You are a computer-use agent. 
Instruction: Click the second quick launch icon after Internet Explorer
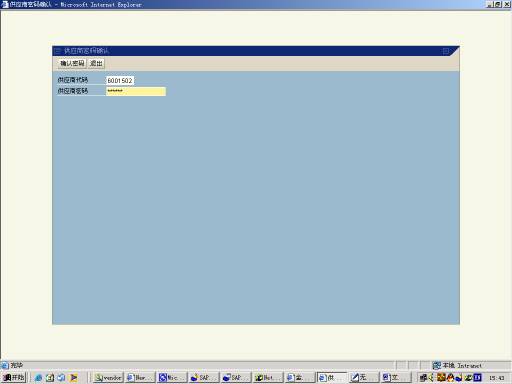[50, 378]
